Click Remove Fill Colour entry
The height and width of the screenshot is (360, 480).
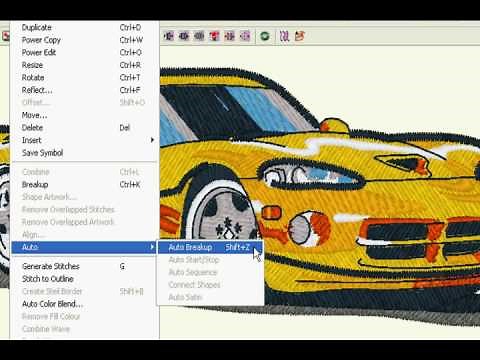84,316
